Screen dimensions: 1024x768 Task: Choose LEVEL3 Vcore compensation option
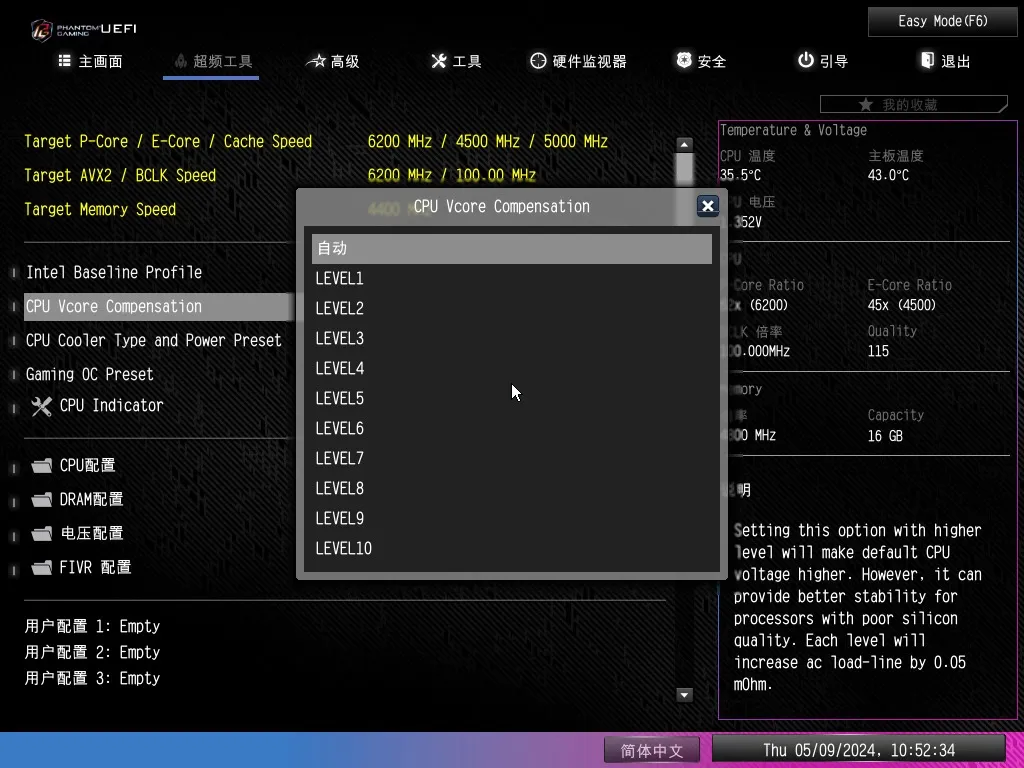tap(511, 339)
